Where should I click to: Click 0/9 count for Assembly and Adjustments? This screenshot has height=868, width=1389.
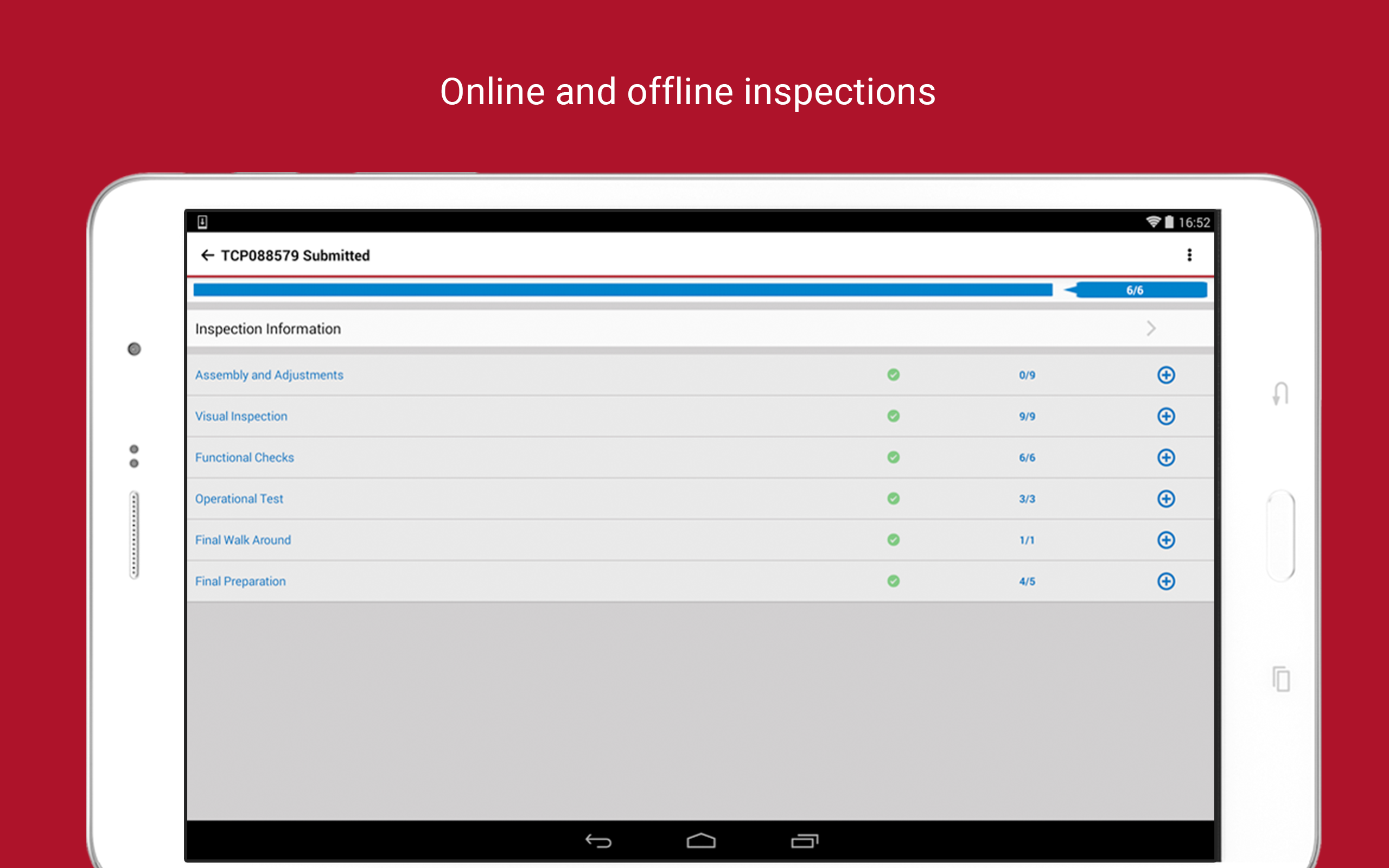click(1027, 375)
